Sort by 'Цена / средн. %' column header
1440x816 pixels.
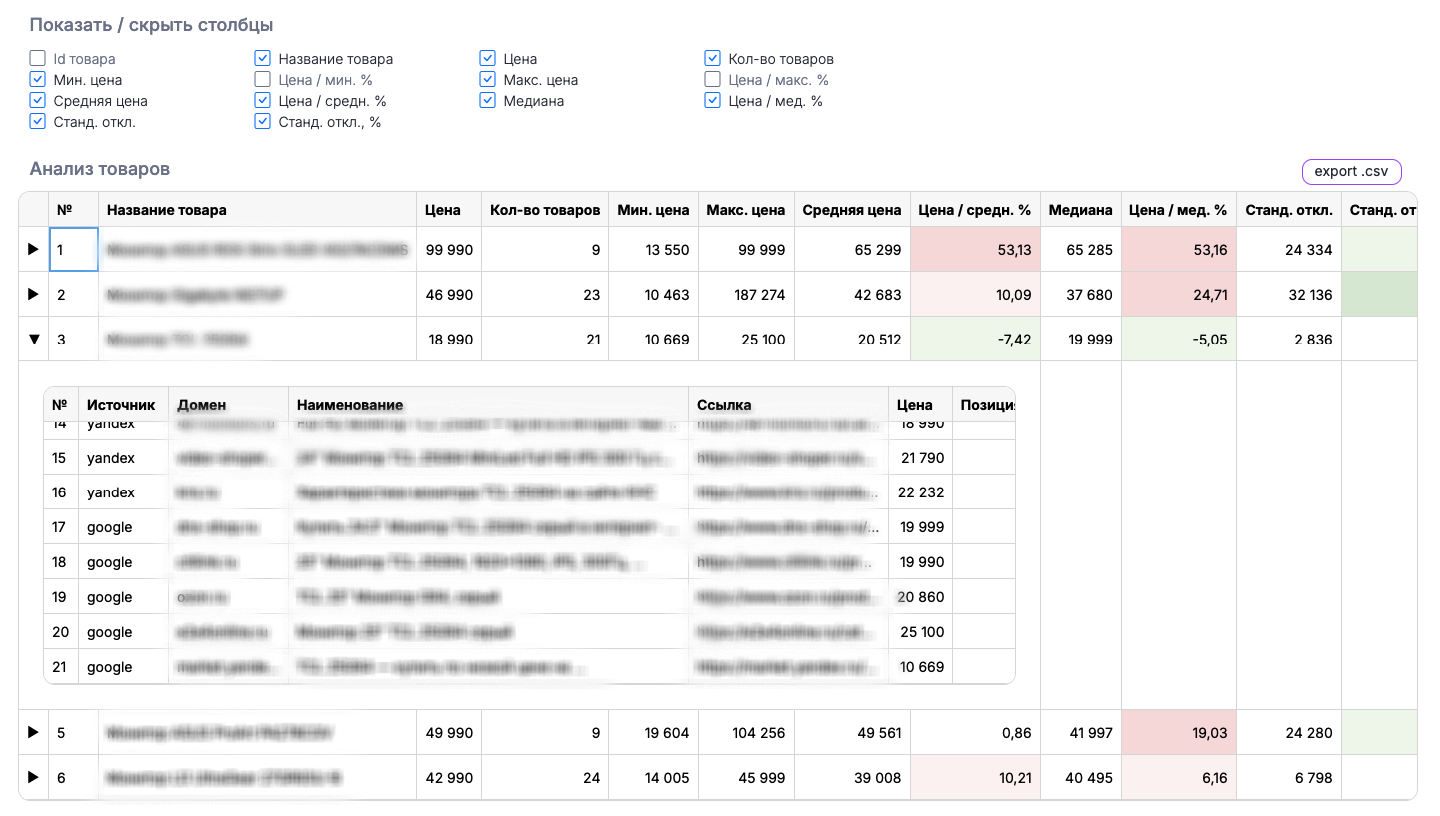974,210
